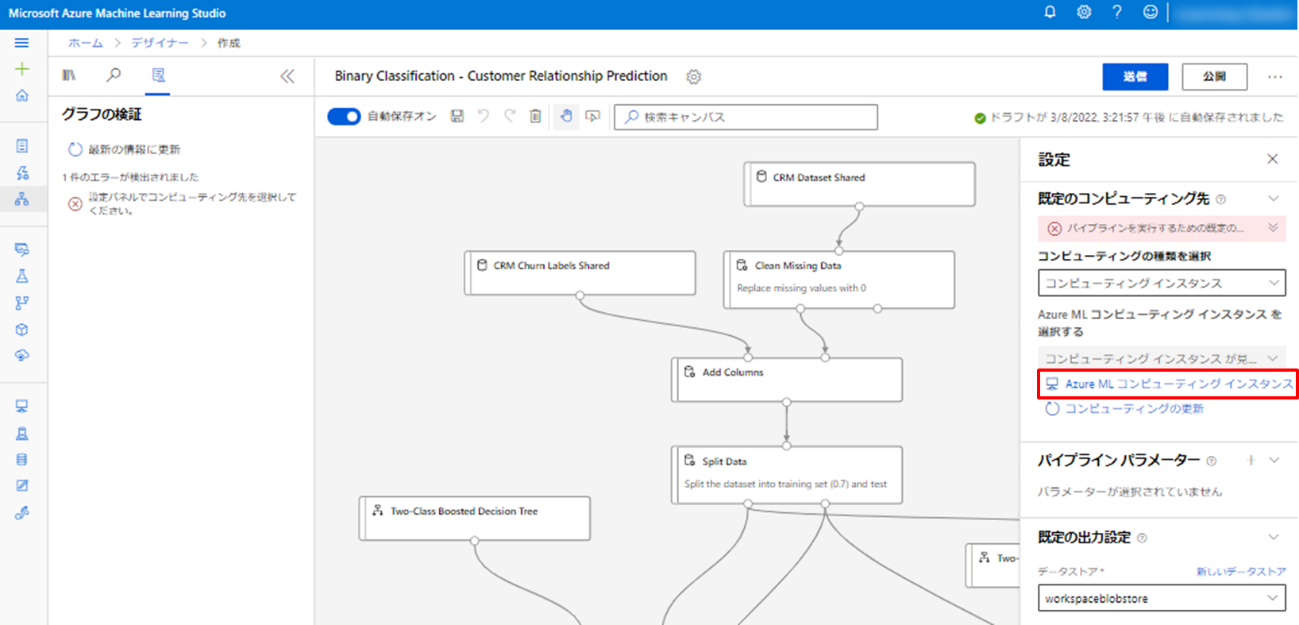Open Experiments flask icon
Image resolution: width=1299 pixels, height=625 pixels.
coord(22,276)
